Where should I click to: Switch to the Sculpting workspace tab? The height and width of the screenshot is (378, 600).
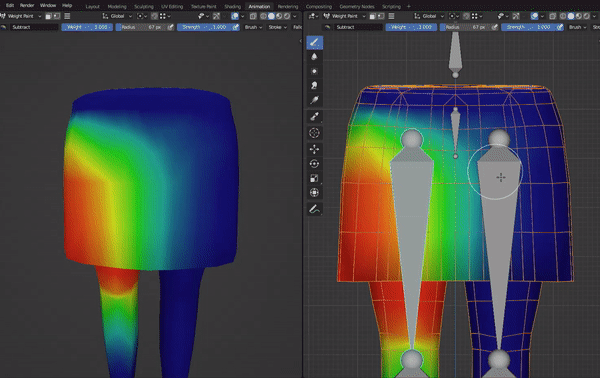[x=143, y=7]
